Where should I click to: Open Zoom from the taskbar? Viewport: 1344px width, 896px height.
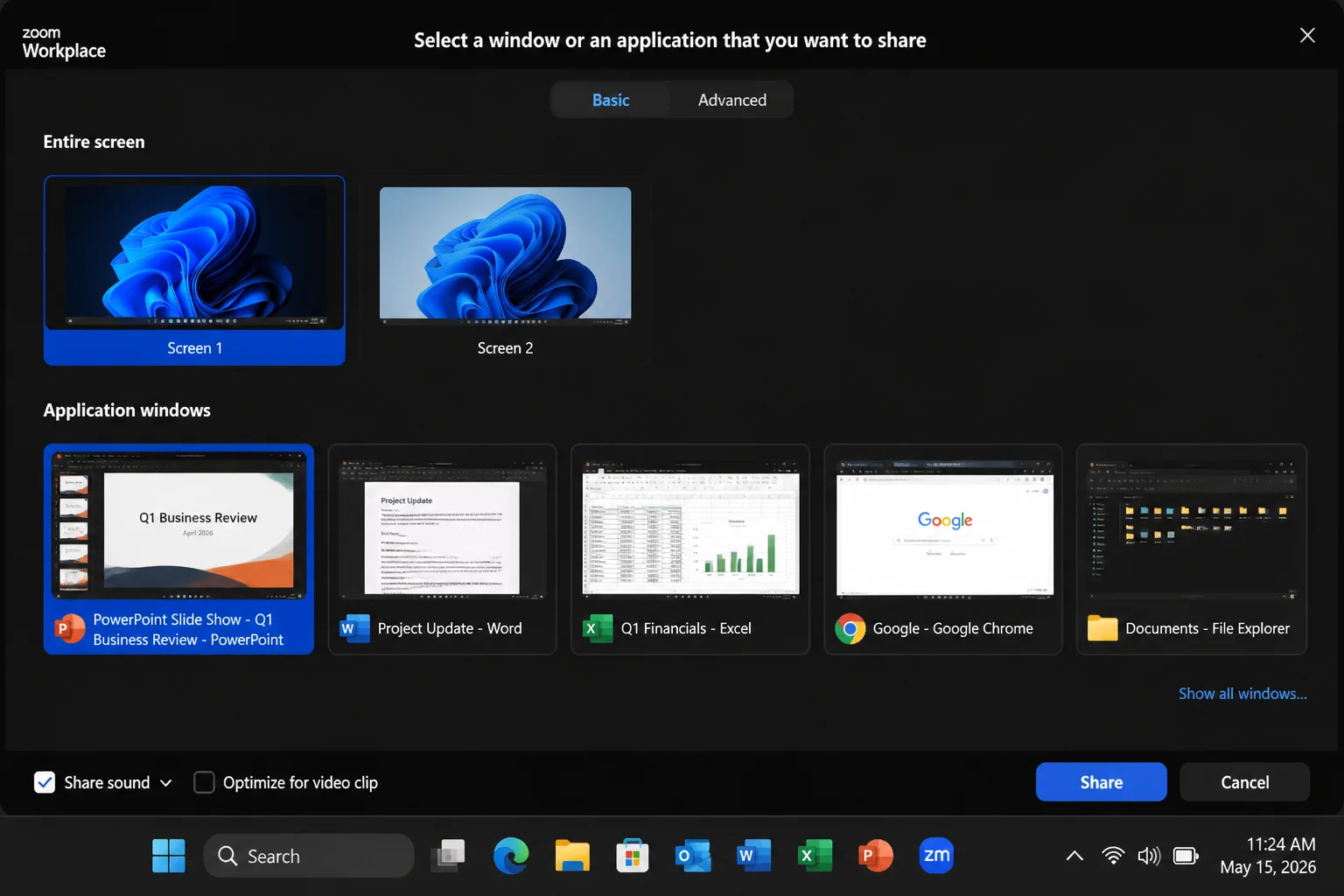click(x=936, y=856)
